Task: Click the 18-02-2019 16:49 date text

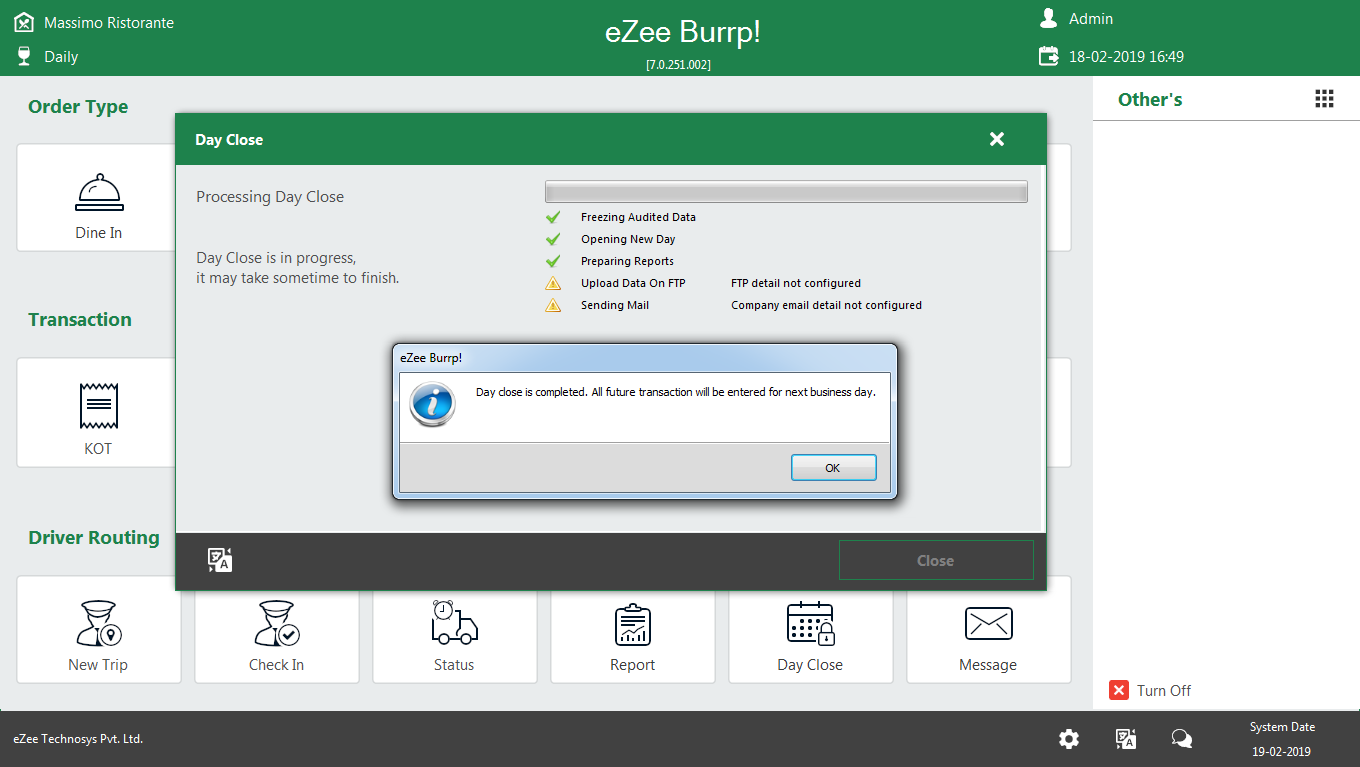Action: point(1126,57)
